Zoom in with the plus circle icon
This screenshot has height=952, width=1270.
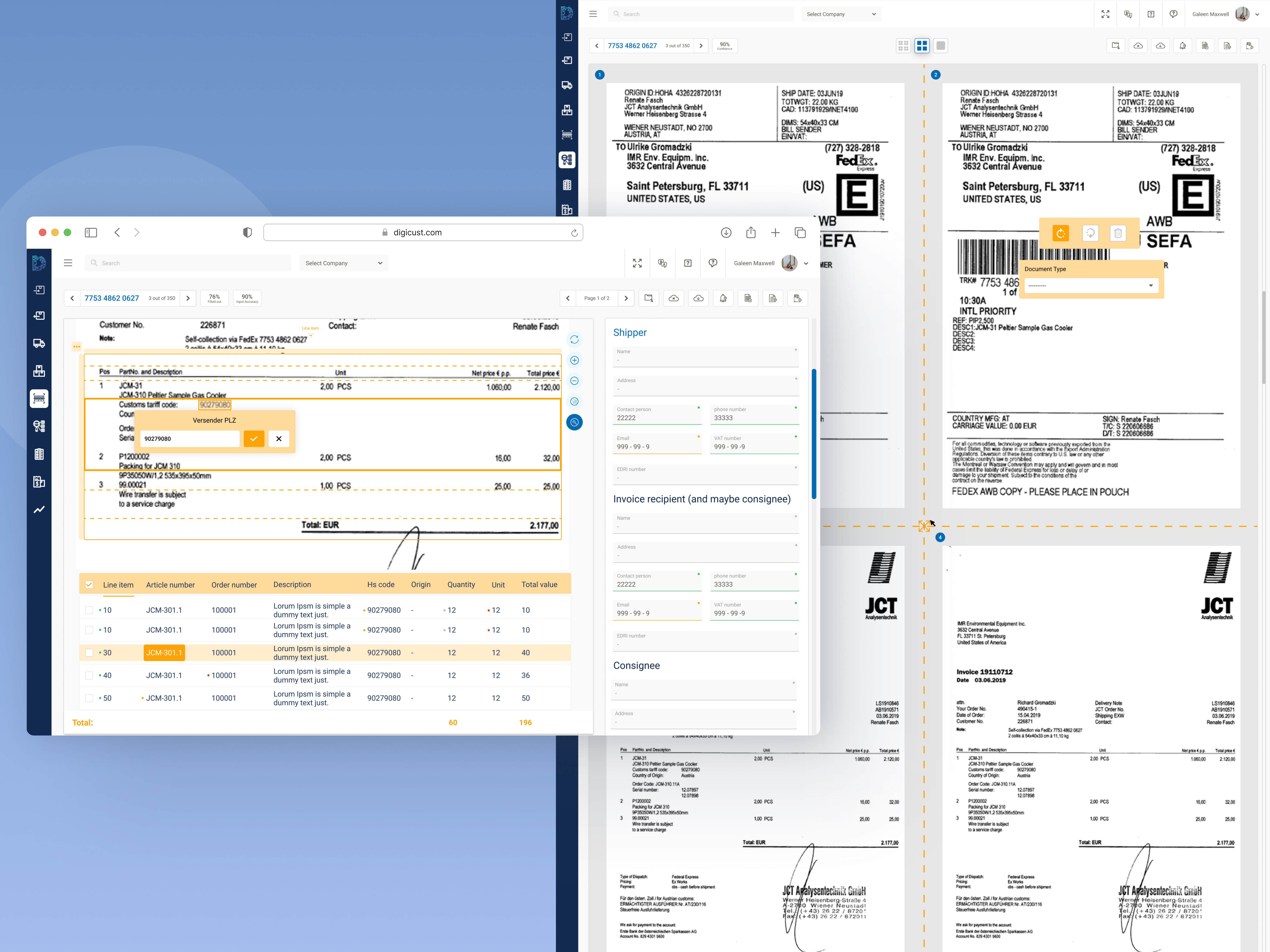[x=574, y=360]
